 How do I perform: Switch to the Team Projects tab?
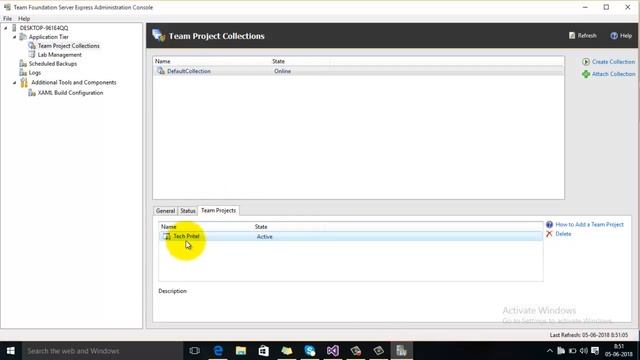tap(218, 210)
